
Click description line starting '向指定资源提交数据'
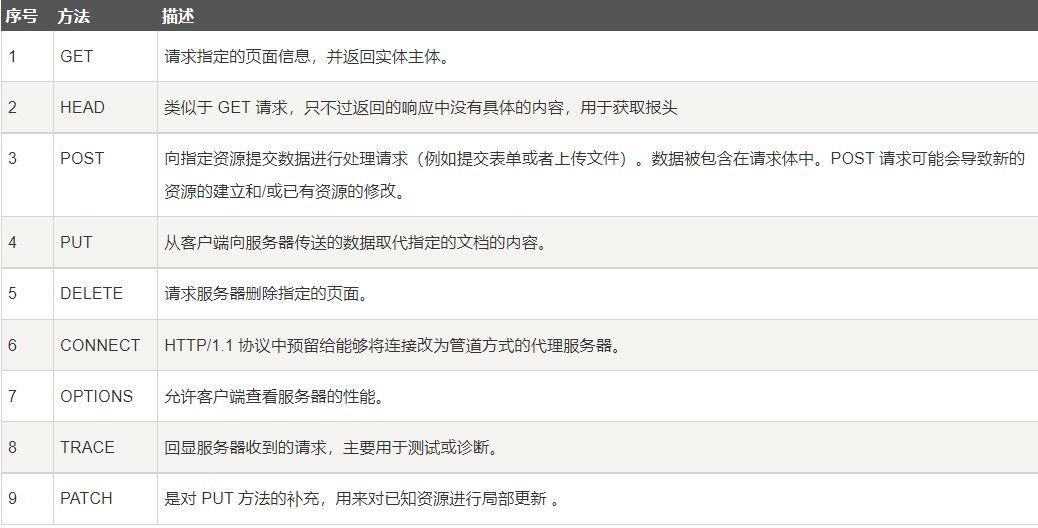click(x=594, y=159)
